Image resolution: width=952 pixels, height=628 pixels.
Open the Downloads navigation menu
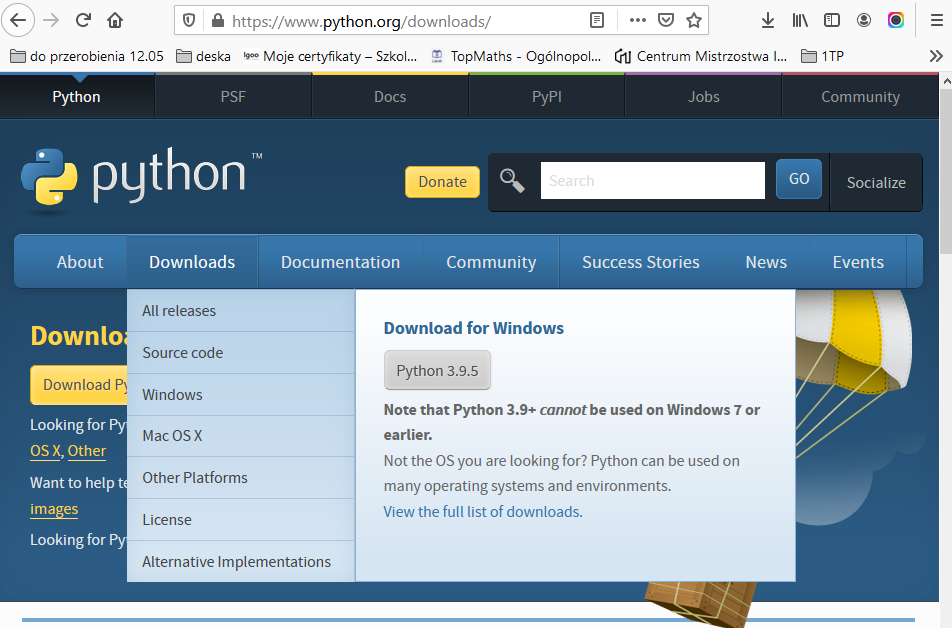[x=192, y=262]
